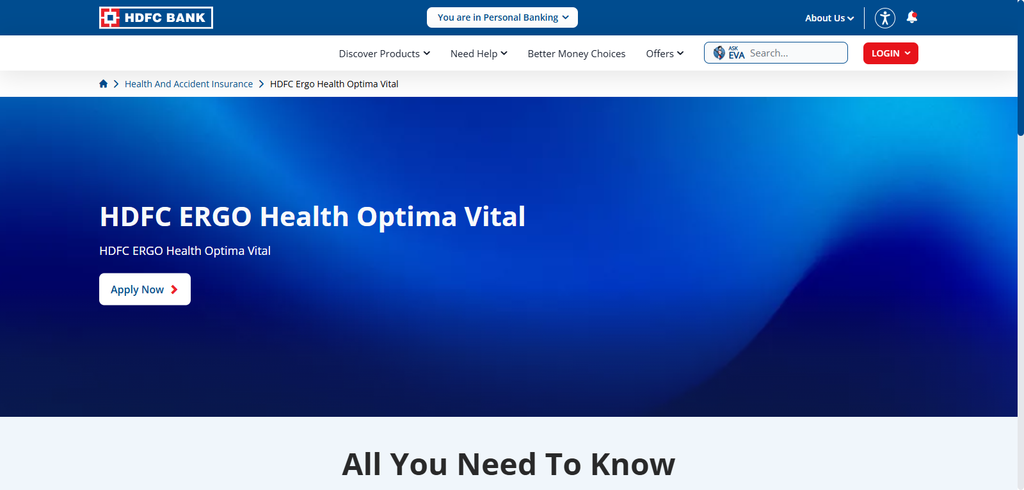The width and height of the screenshot is (1024, 490).
Task: Open the notifications bell icon
Action: pyautogui.click(x=912, y=18)
